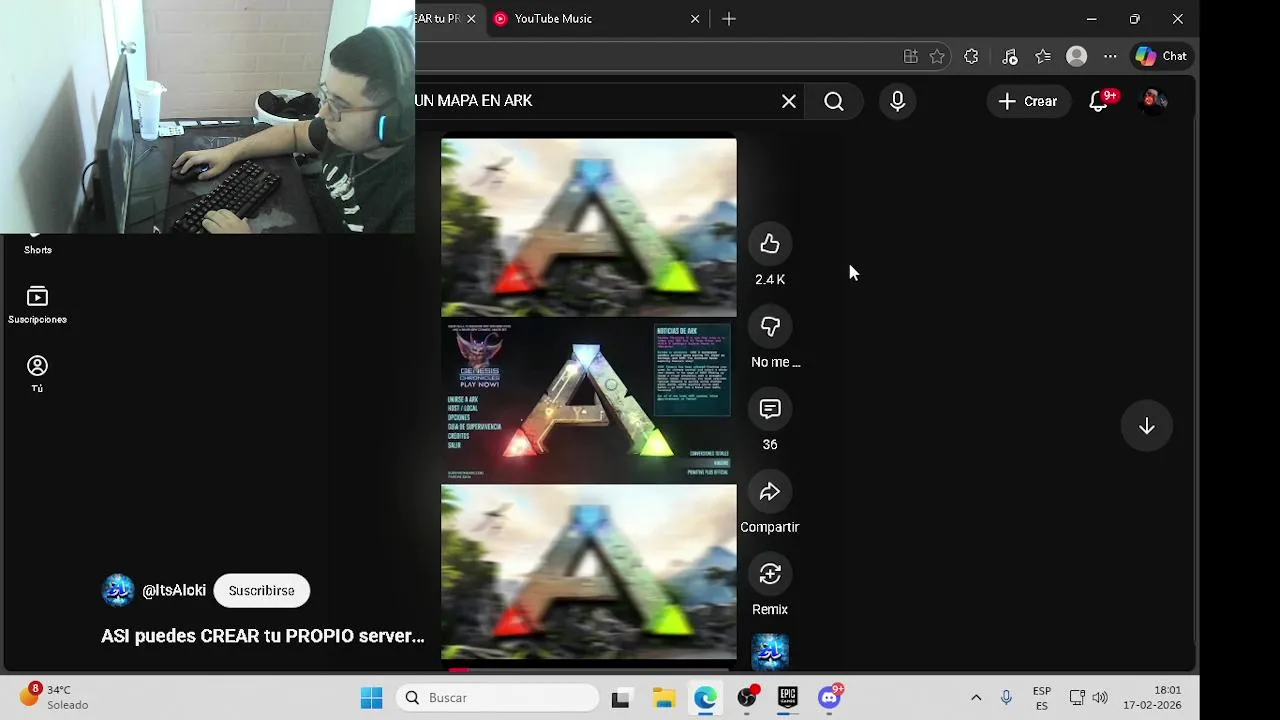This screenshot has height=720, width=1280.
Task: Open the @ItsAloki channel link
Action: point(174,591)
